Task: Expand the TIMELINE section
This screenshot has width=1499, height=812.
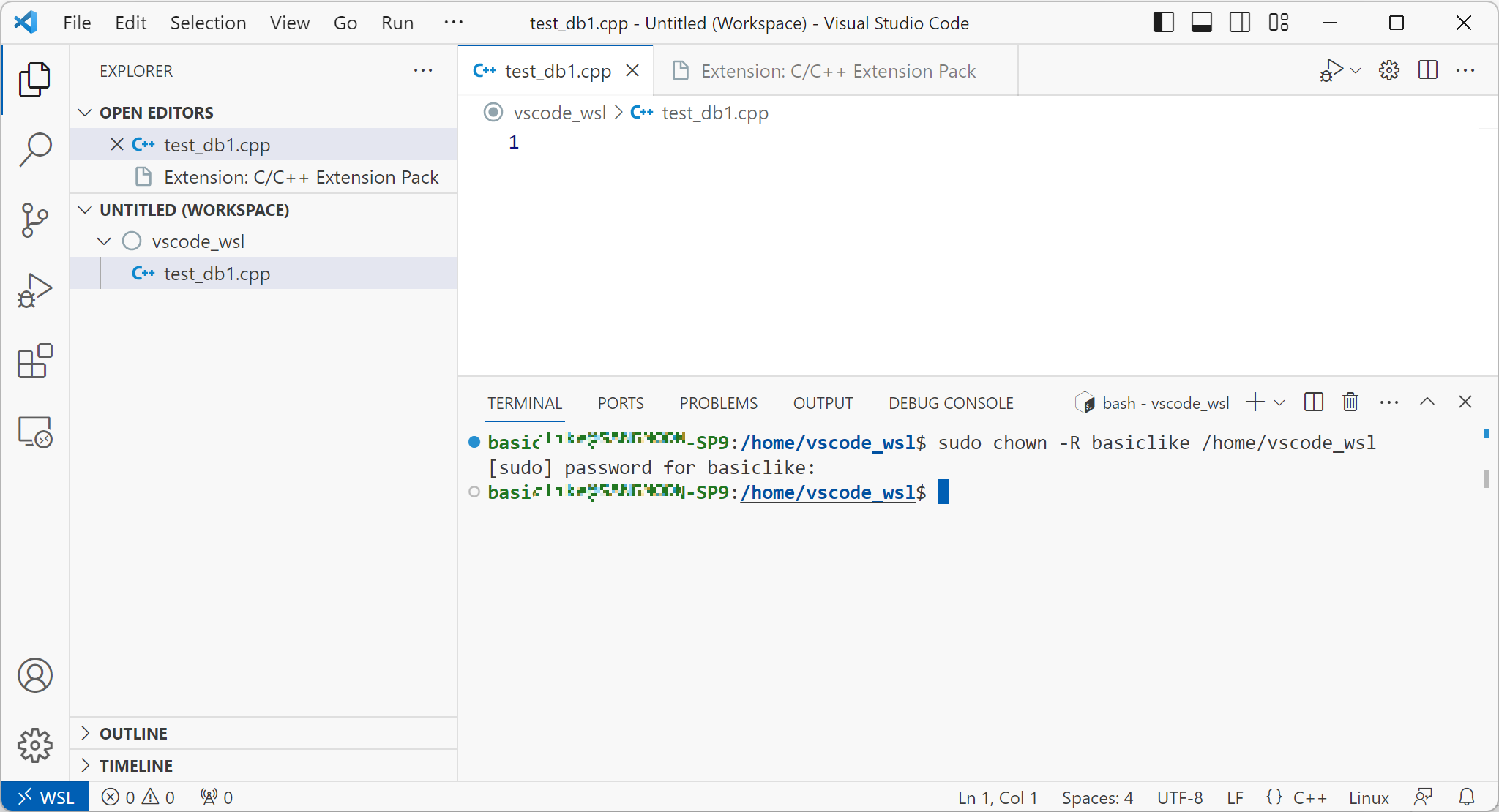Action: (x=136, y=765)
